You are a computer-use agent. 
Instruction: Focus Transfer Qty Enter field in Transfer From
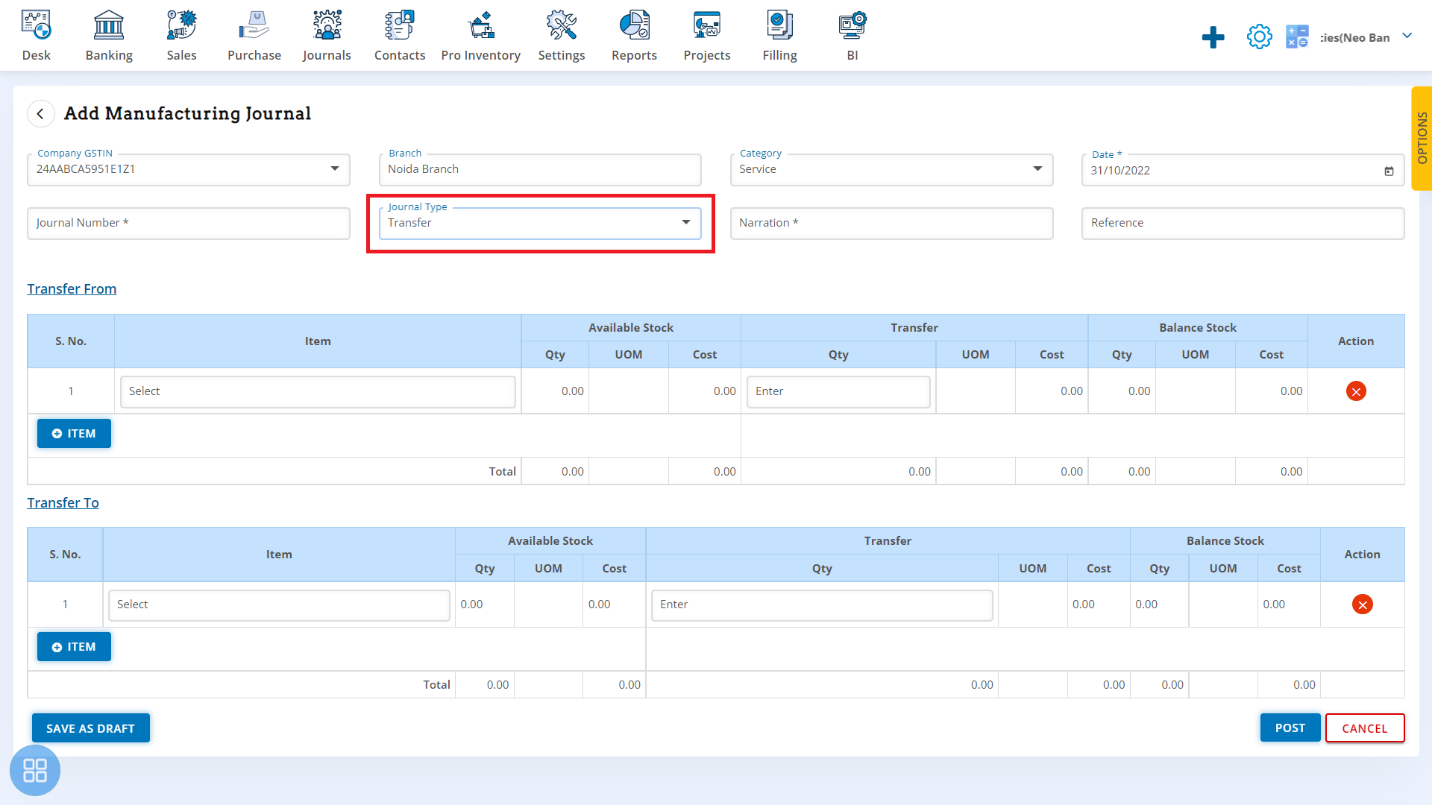pos(838,391)
